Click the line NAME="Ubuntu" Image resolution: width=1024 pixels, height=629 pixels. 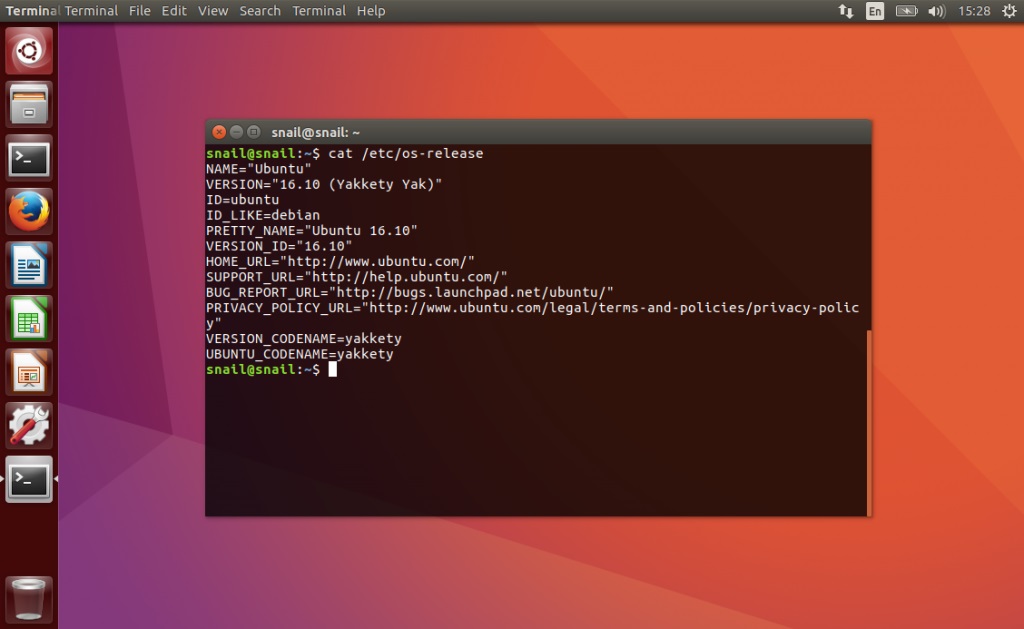[x=259, y=169]
